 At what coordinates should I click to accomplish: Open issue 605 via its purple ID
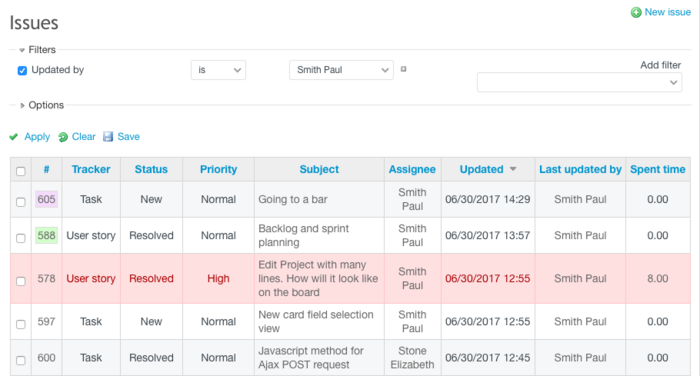[x=46, y=199]
